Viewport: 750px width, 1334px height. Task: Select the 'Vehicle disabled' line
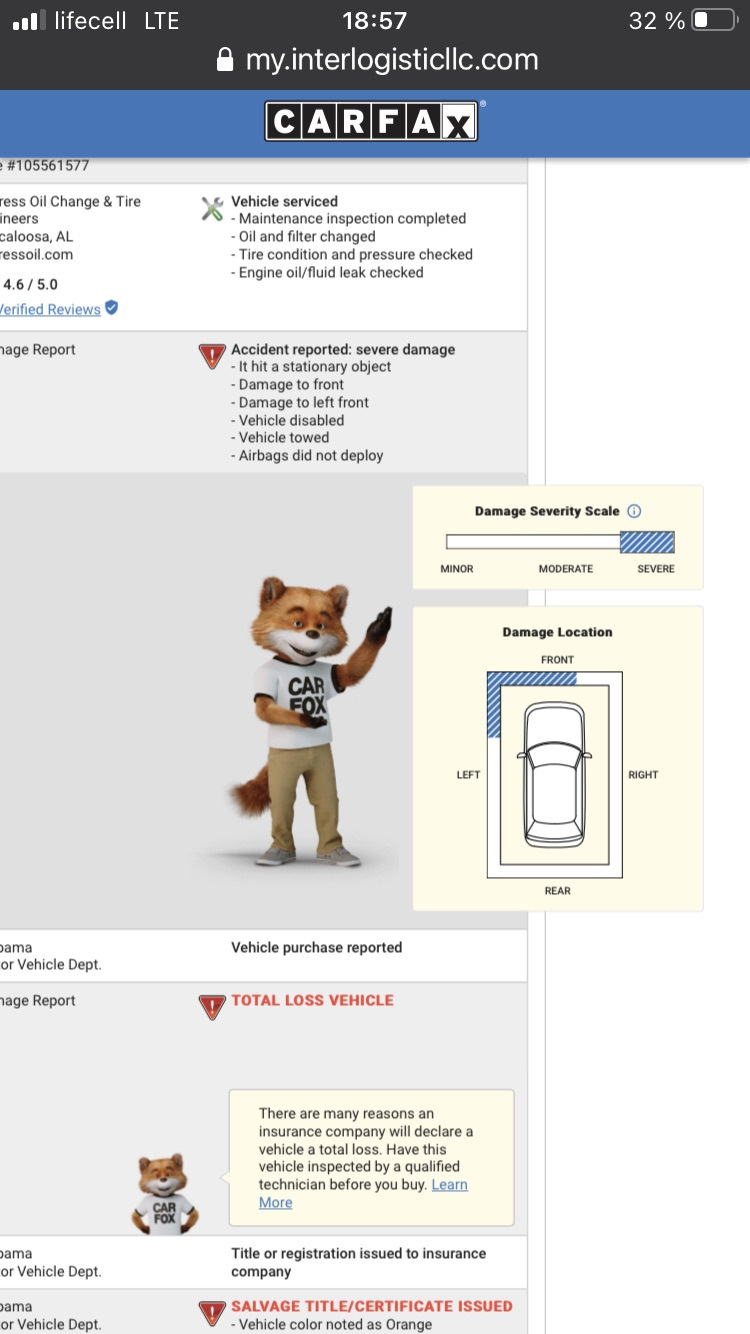[x=287, y=420]
